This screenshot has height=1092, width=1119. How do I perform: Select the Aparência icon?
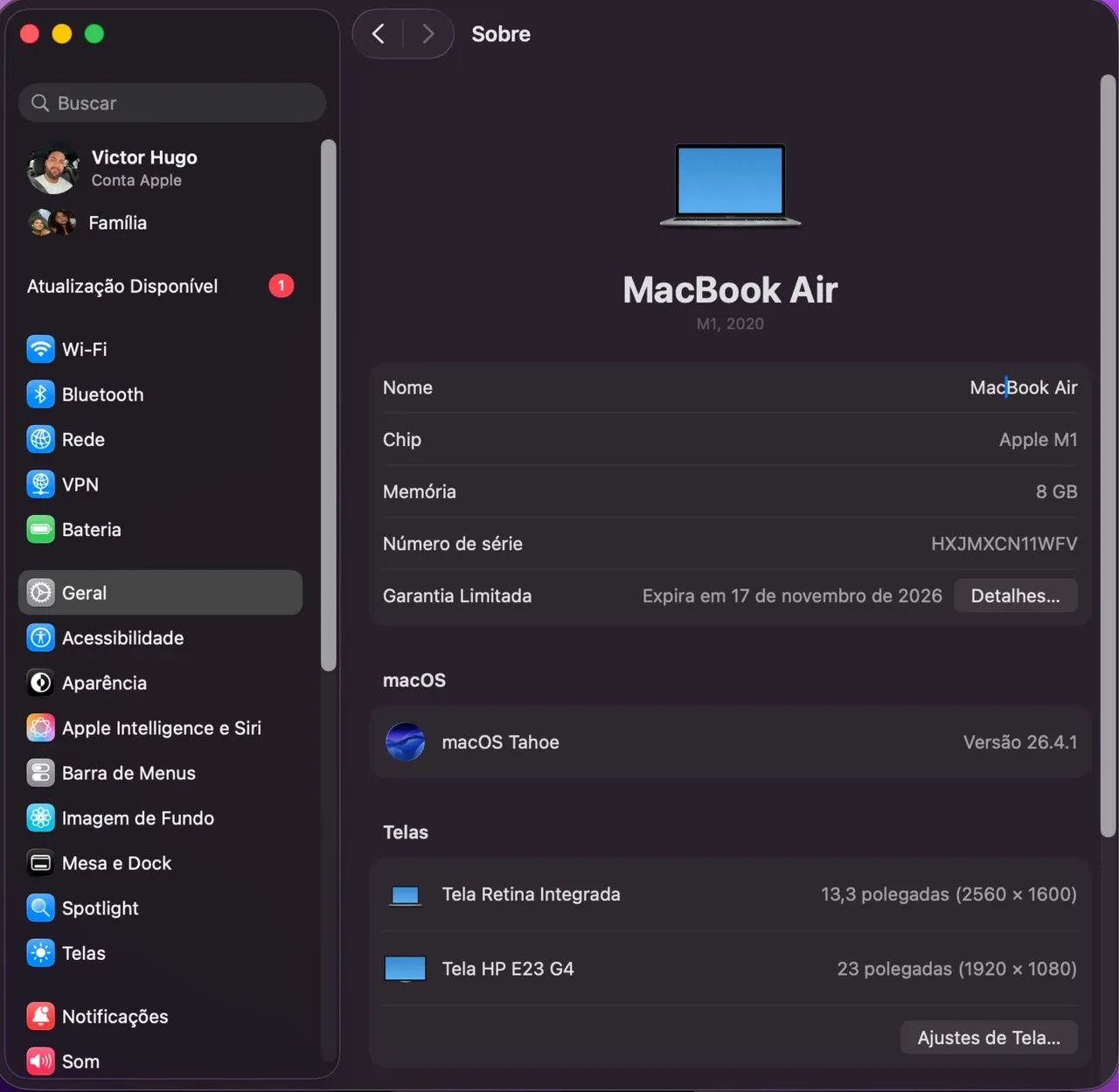click(x=40, y=683)
